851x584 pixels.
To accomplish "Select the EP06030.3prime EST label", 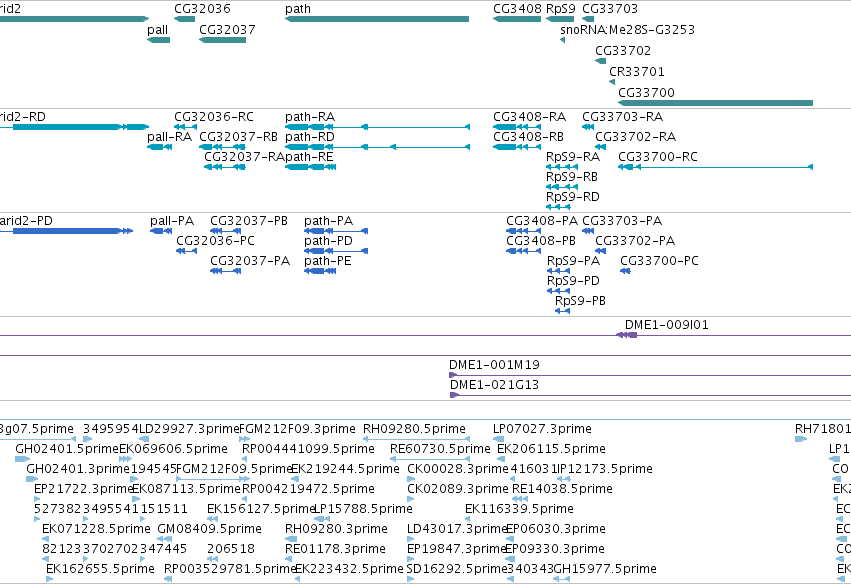I will 556,529.
